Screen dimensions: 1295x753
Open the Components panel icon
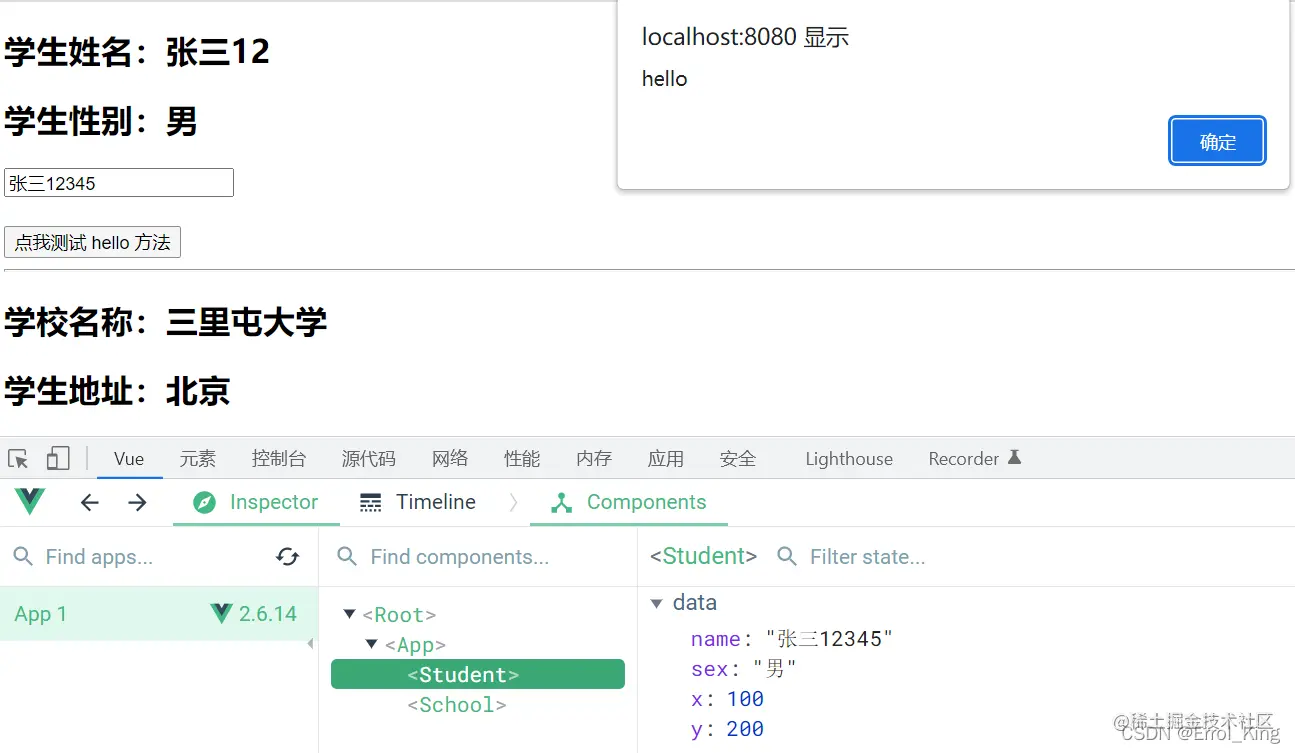click(x=563, y=502)
